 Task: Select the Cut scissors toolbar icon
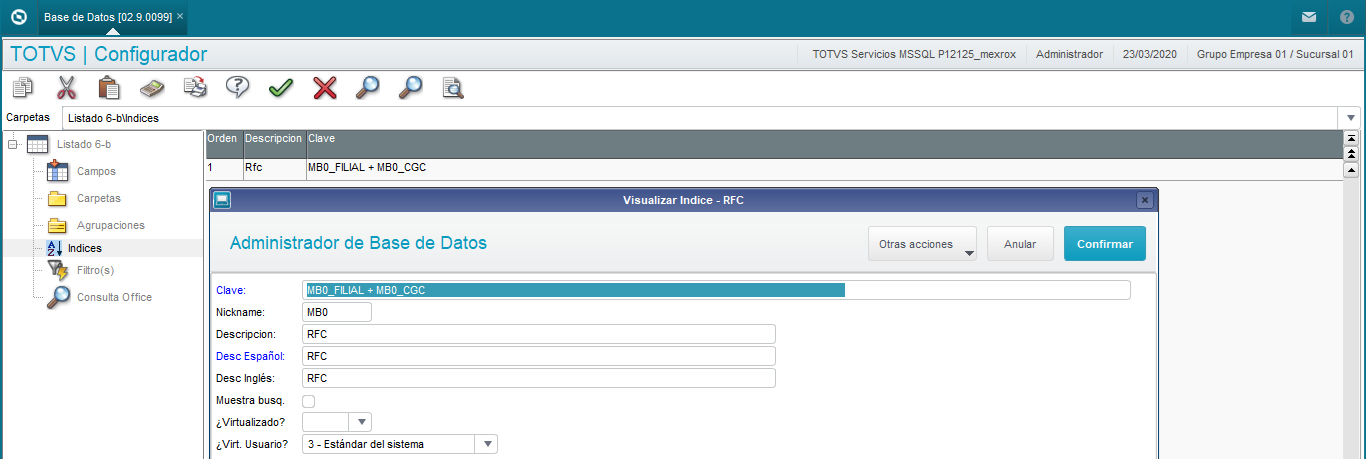click(x=66, y=88)
